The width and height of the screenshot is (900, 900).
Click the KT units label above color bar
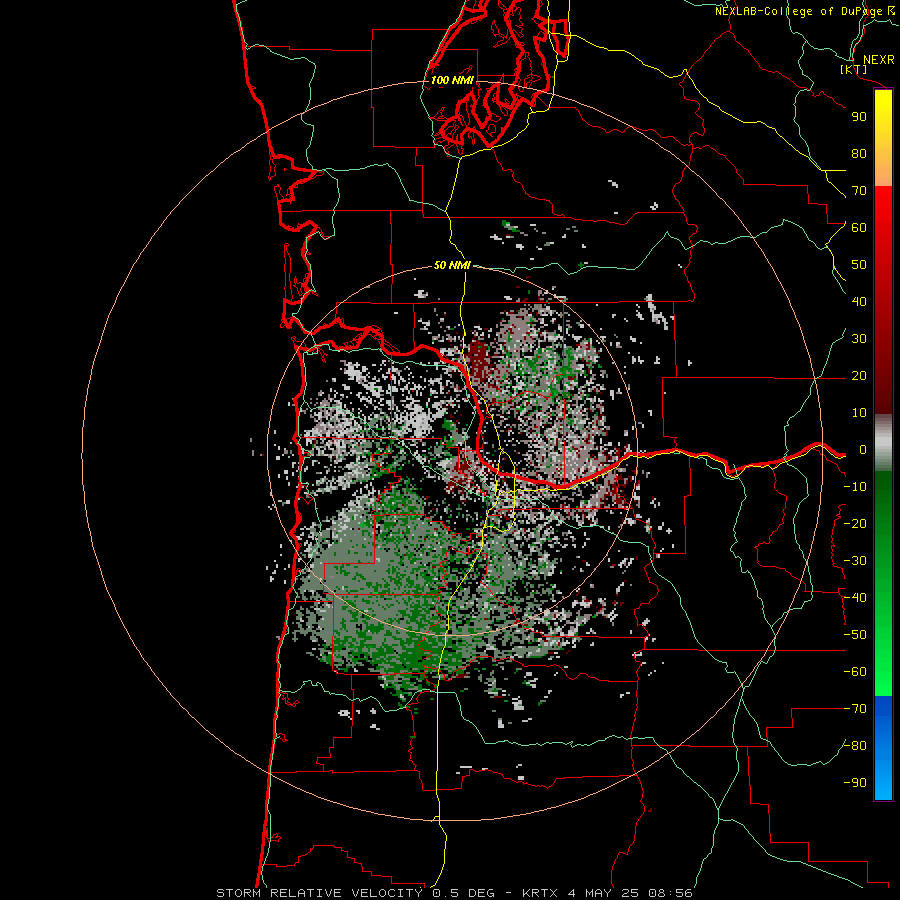[854, 69]
